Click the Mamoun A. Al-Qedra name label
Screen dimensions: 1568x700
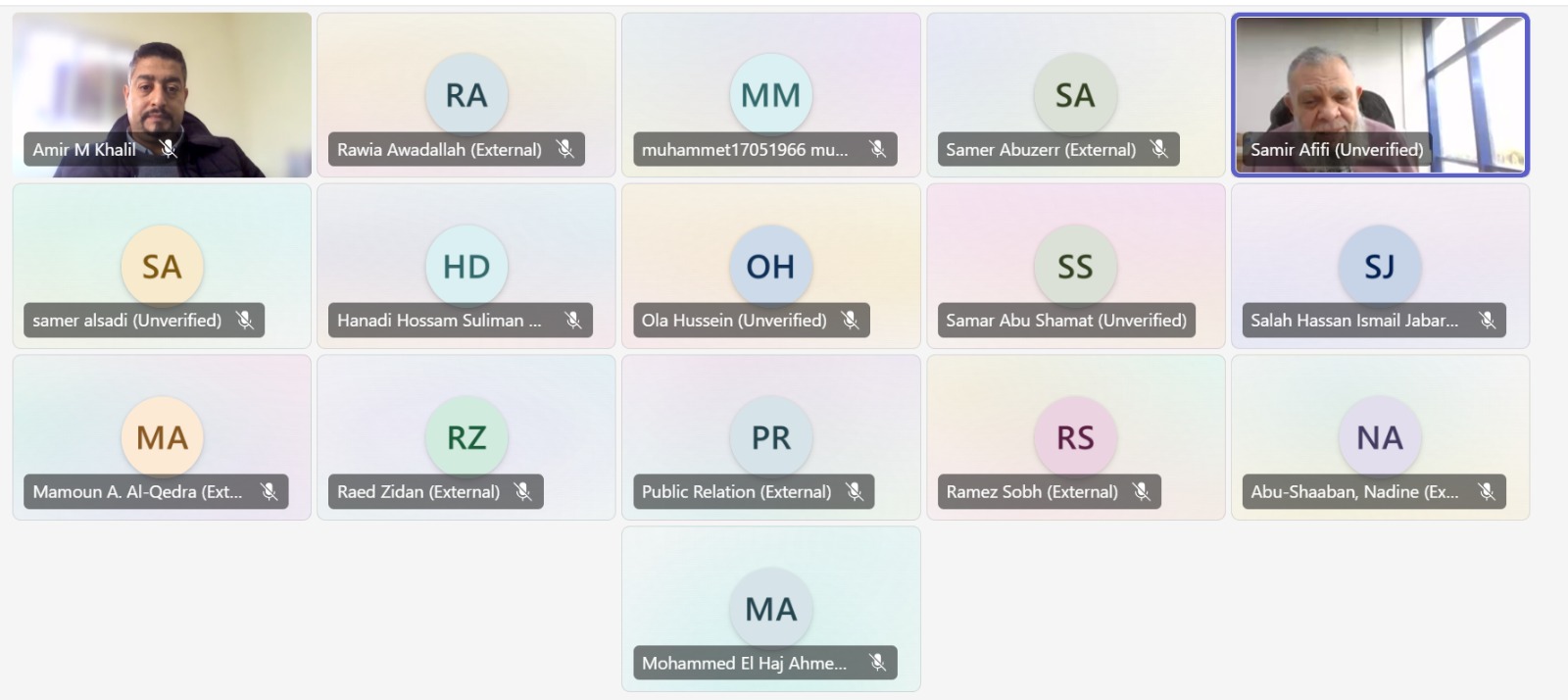click(x=137, y=491)
